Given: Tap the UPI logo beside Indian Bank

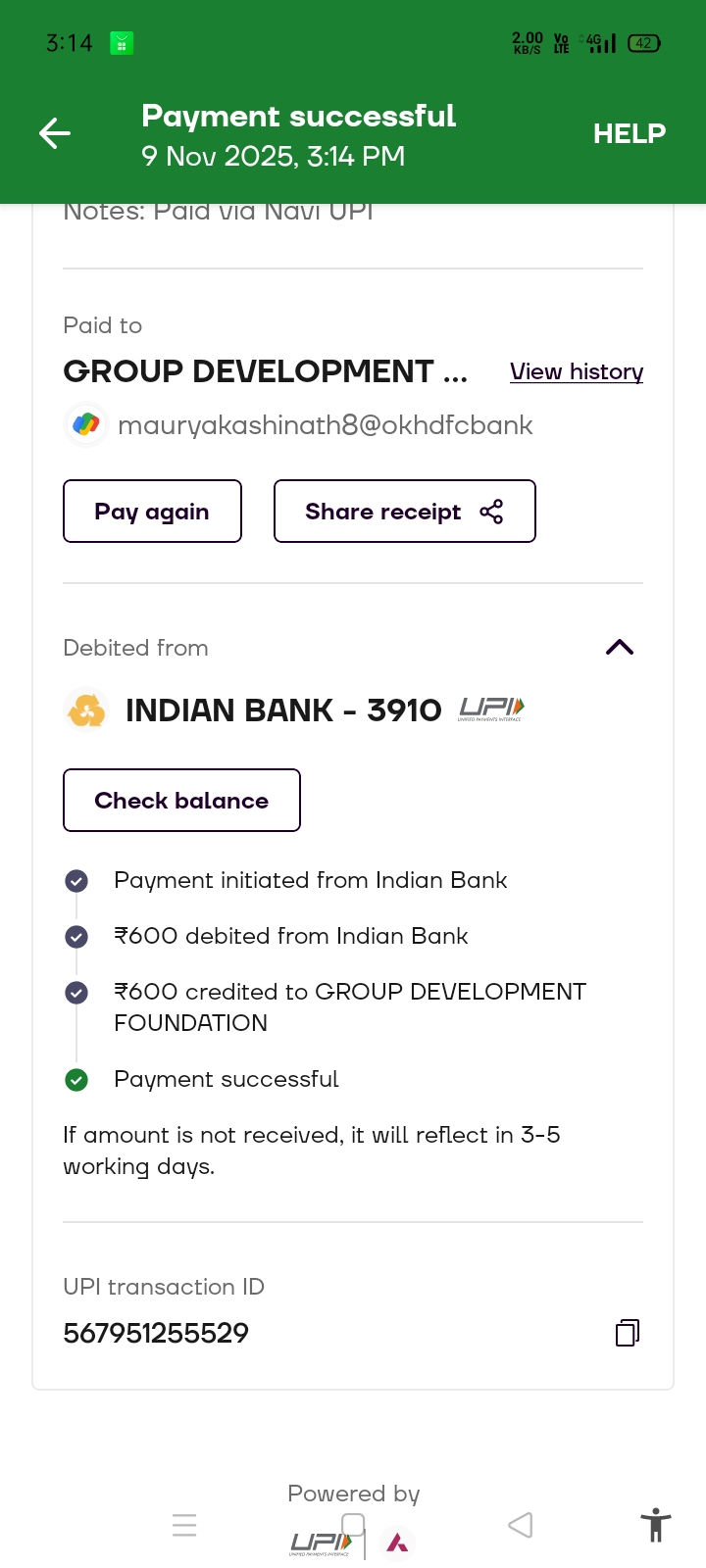Looking at the screenshot, I should point(491,710).
